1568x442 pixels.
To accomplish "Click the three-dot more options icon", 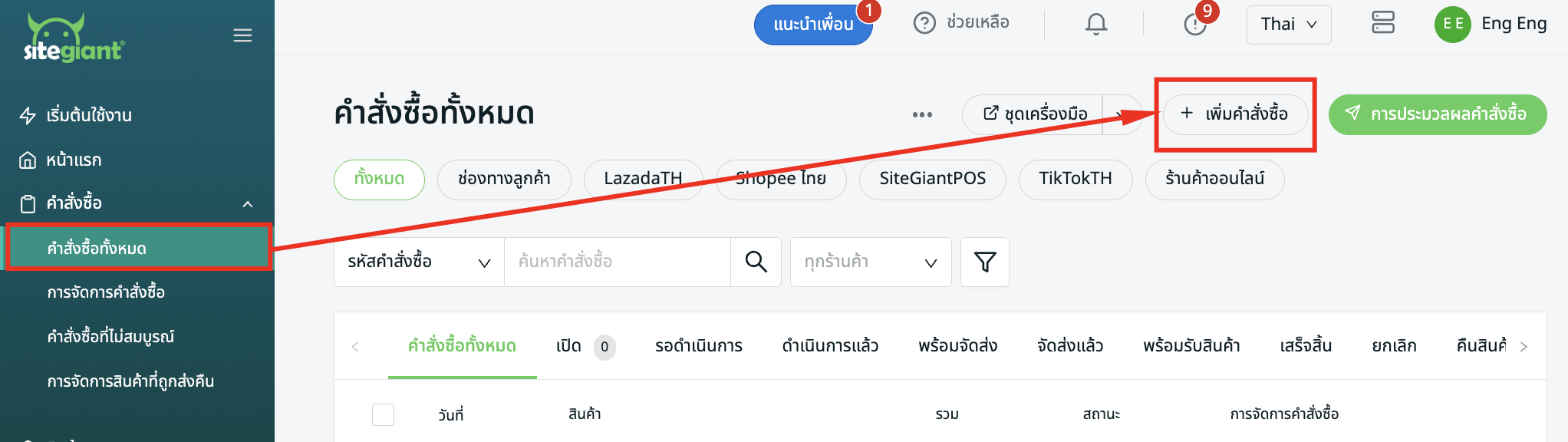I will click(922, 114).
